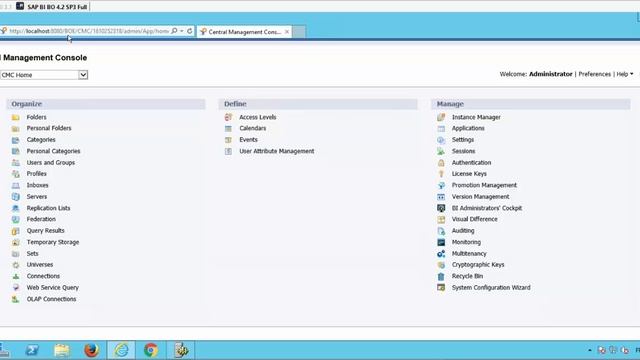Screen dimensions: 640x360
Task: Click the OLAP Connections icon
Action: coord(16,299)
